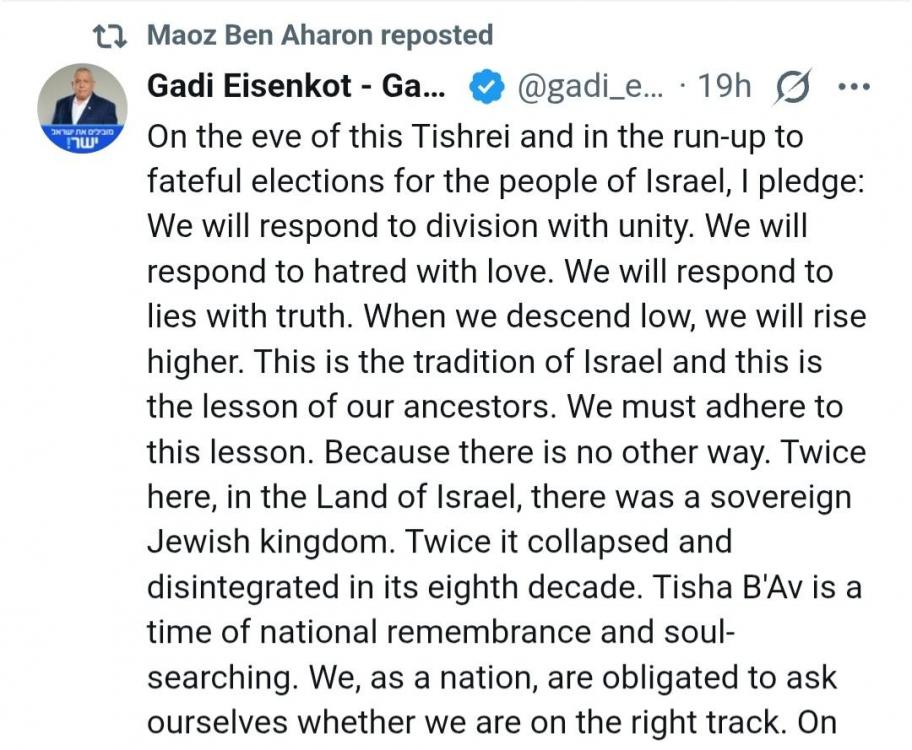This screenshot has width=912, height=750.
Task: Click the Grok explain-post icon
Action: 793,87
